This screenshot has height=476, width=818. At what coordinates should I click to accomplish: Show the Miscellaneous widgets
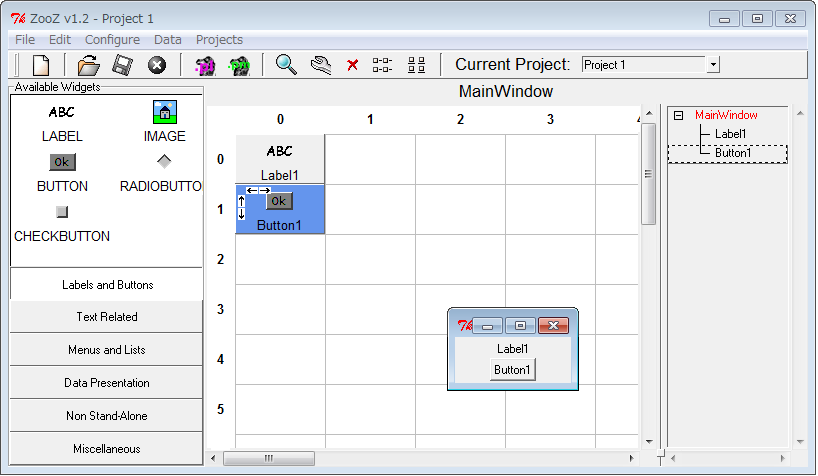[x=106, y=448]
